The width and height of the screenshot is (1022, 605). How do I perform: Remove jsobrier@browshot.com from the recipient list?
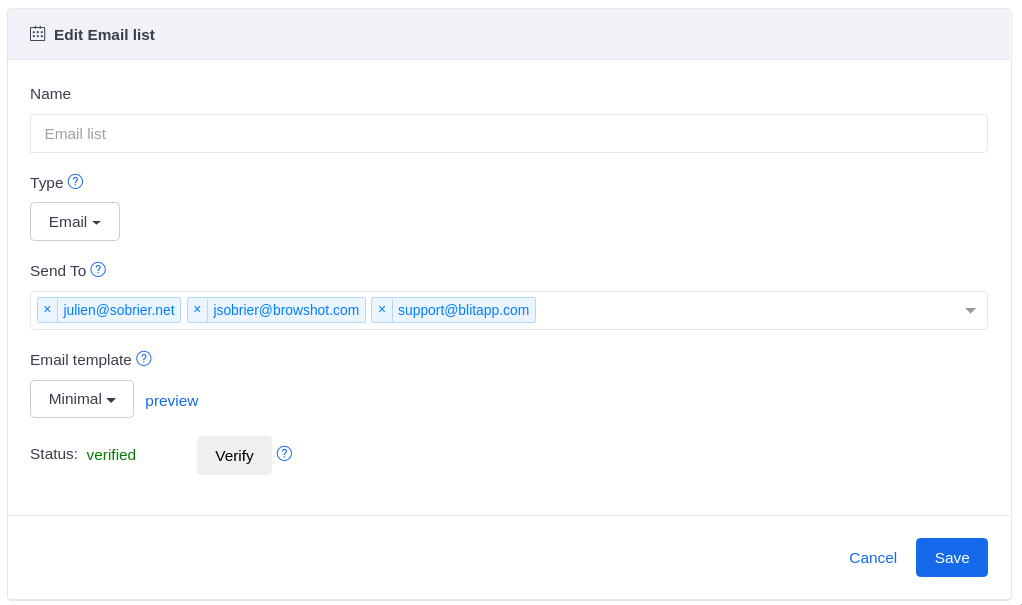click(x=197, y=309)
